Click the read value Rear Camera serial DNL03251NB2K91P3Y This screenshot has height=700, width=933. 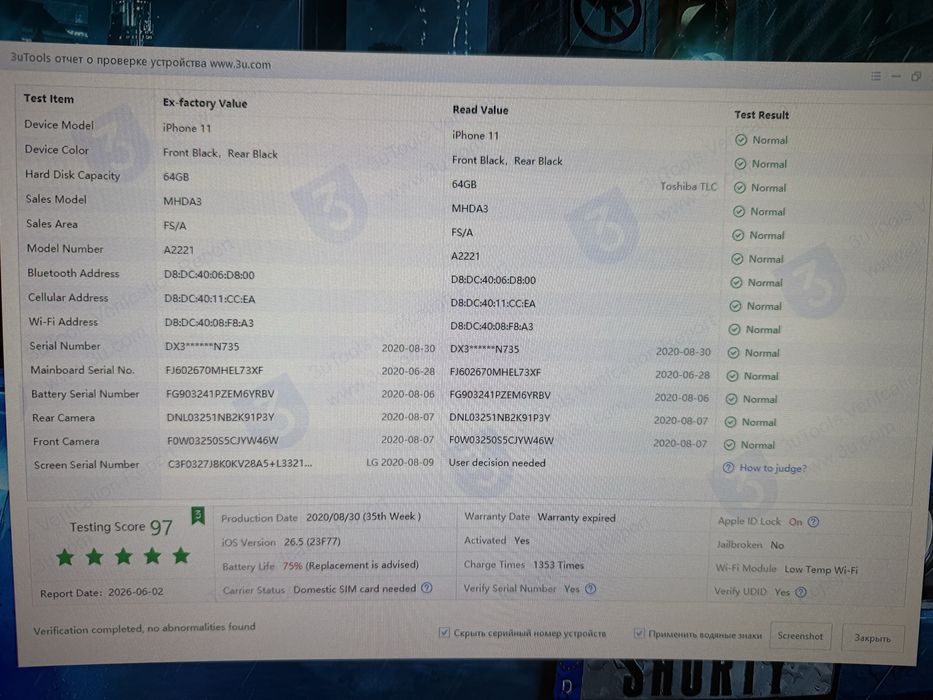click(x=500, y=418)
